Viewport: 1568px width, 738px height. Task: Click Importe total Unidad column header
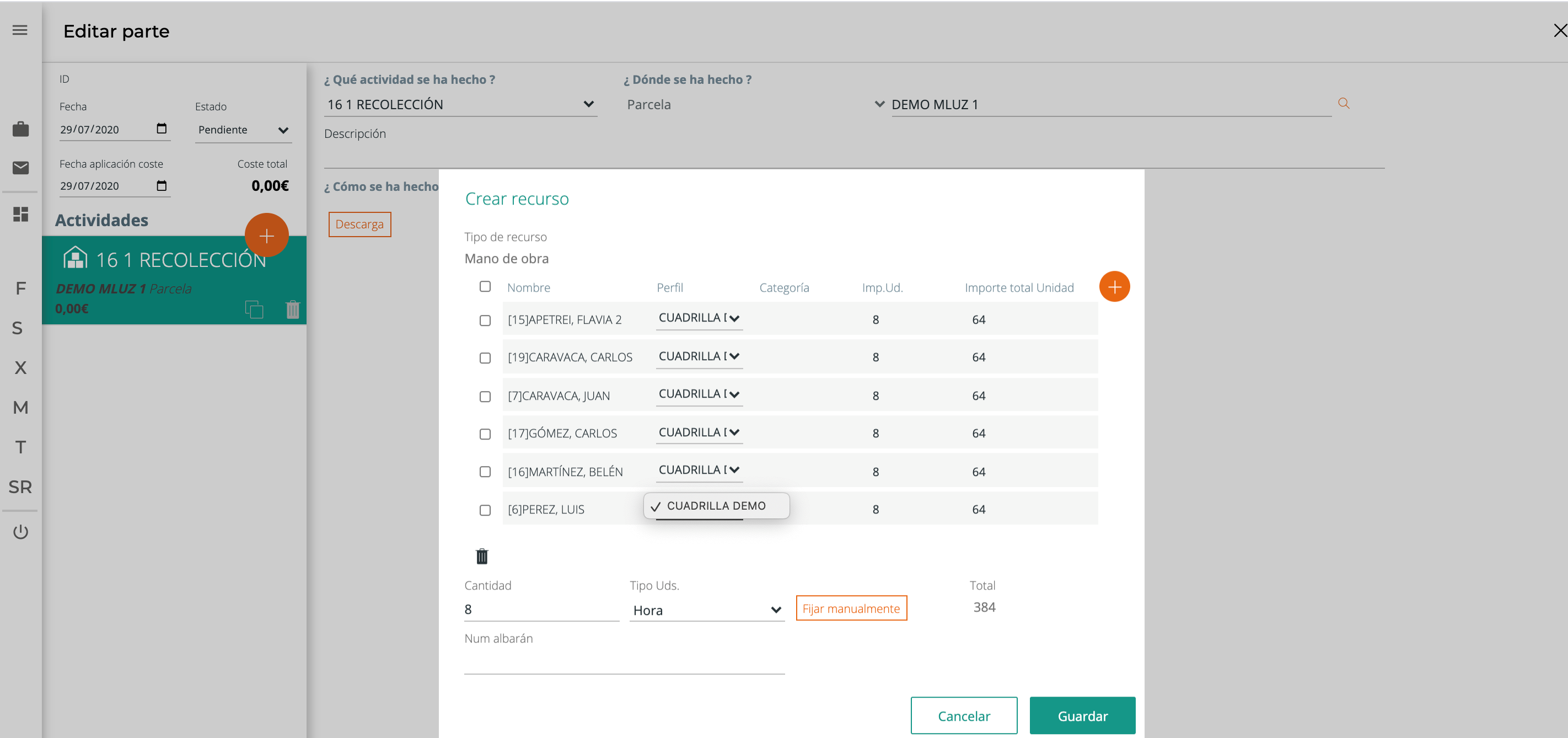[x=1019, y=287]
